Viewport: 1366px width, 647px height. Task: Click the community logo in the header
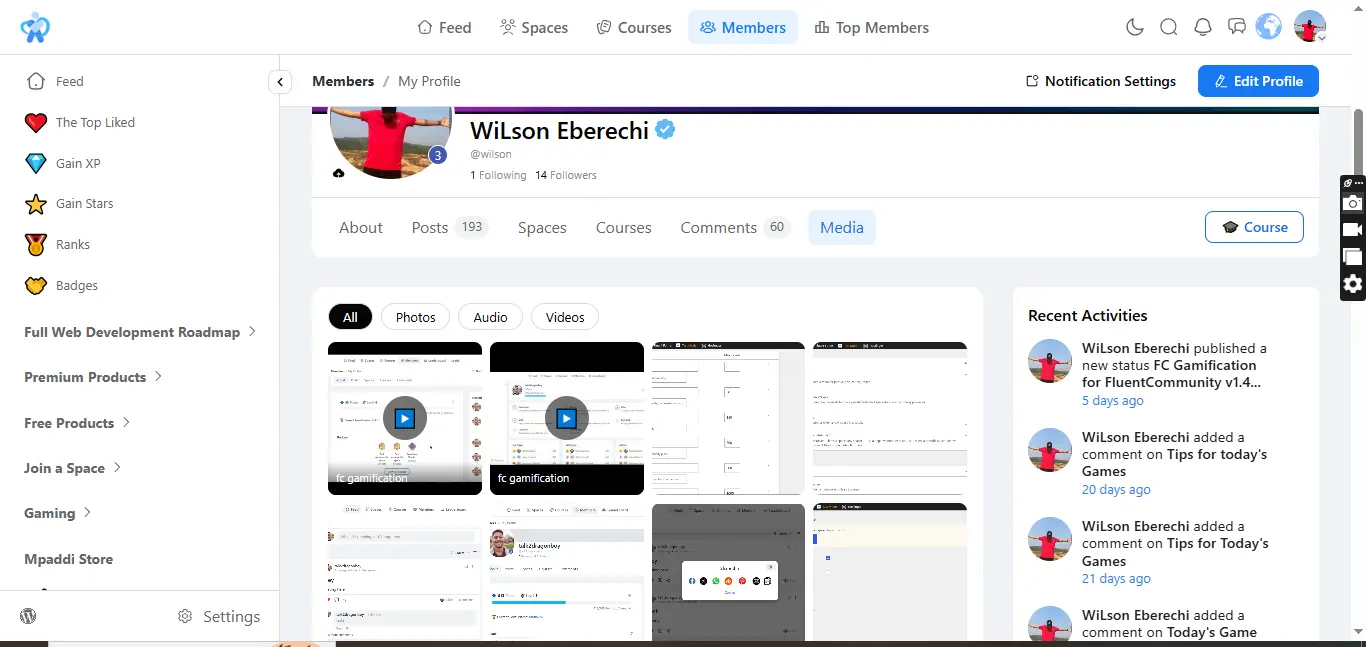tap(35, 28)
